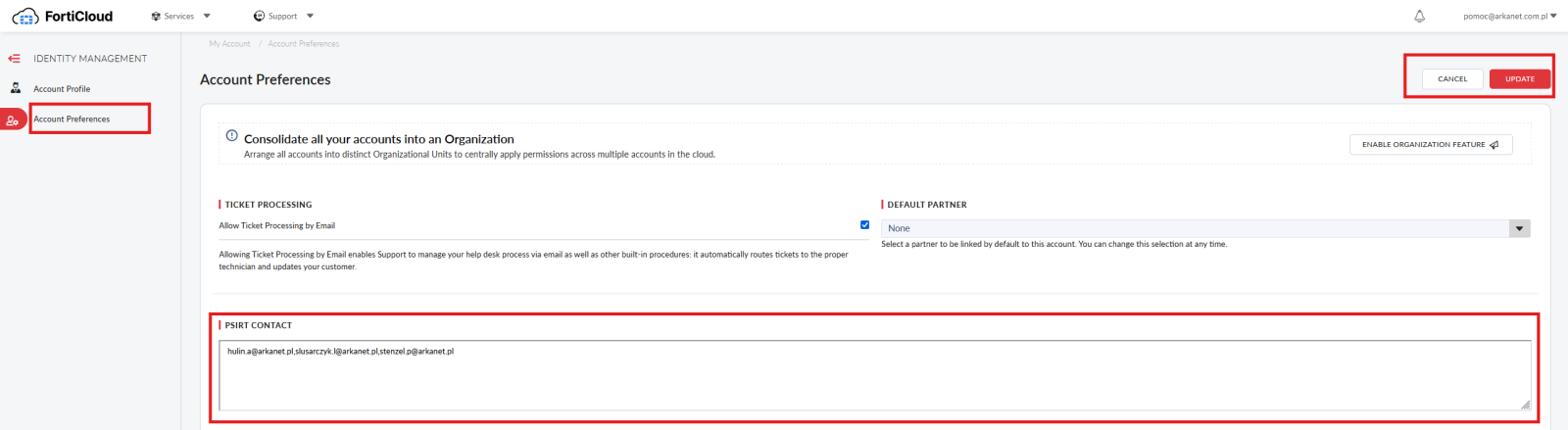
Task: Uncheck Allow Ticket Processing by Email
Action: (864, 225)
